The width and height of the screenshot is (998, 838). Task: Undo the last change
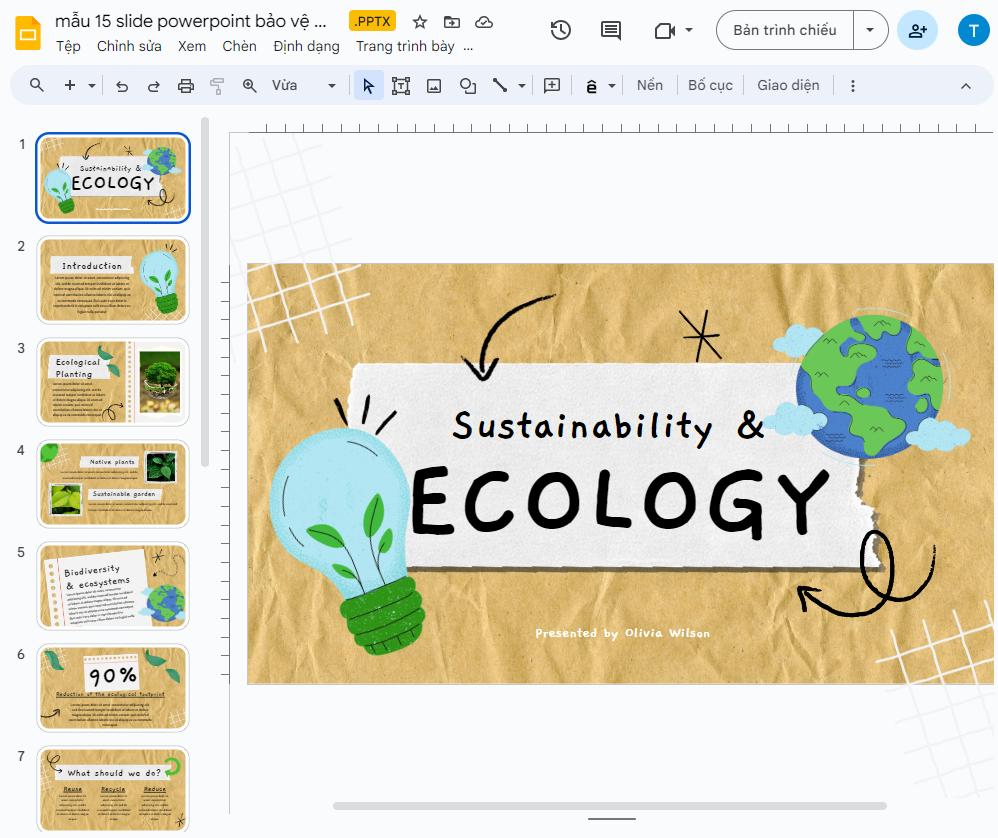[120, 85]
